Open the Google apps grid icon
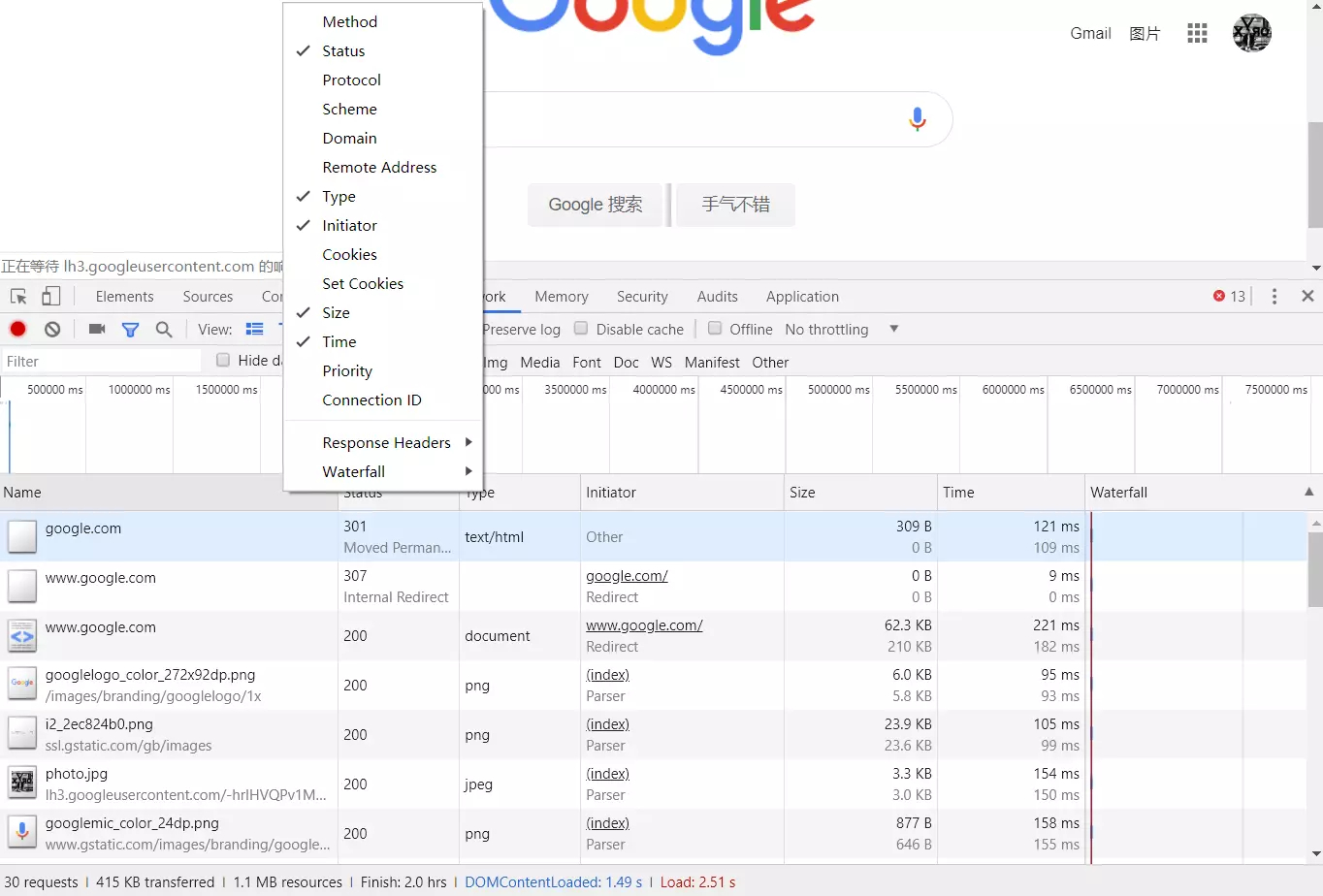This screenshot has height=896, width=1323. 1197,33
